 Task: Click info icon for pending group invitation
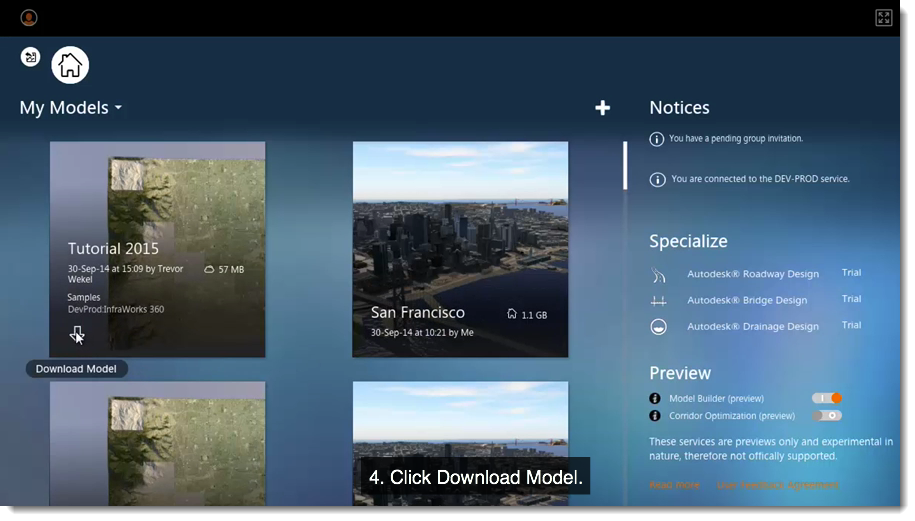click(x=656, y=139)
